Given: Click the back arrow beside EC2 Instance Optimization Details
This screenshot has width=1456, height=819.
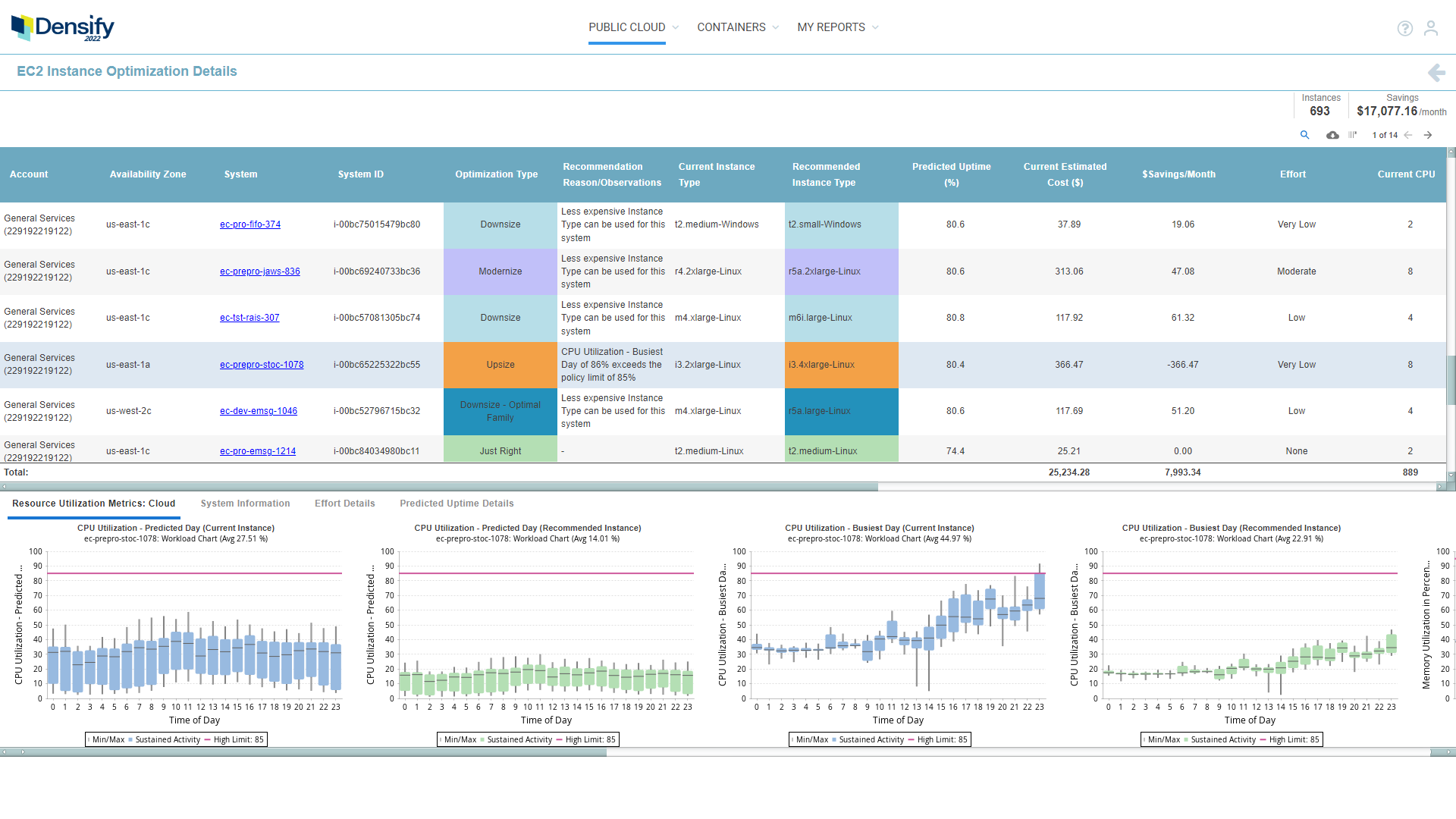Looking at the screenshot, I should click(1436, 72).
